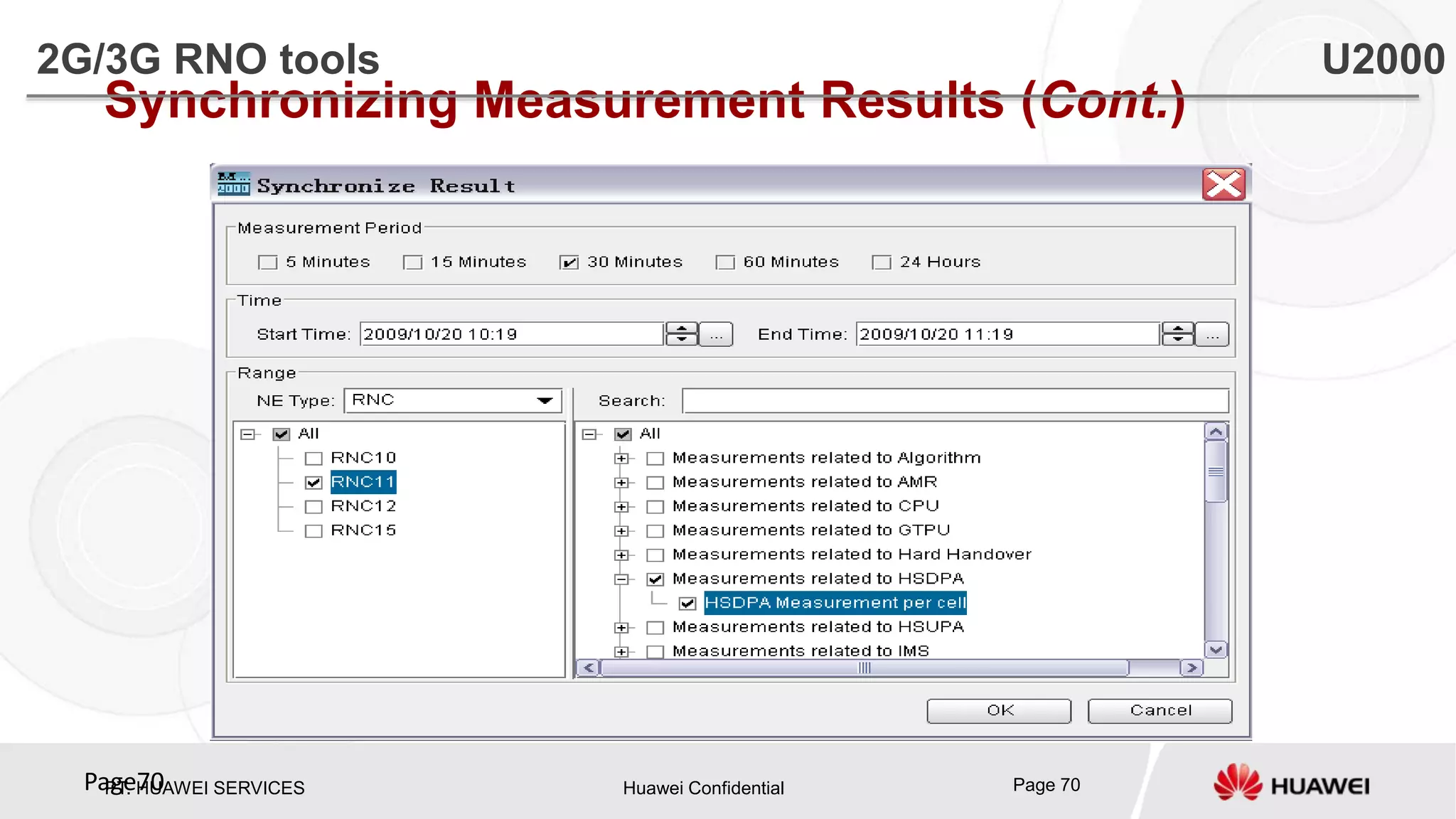Select HSDPA Measurement per cell row

click(x=835, y=603)
